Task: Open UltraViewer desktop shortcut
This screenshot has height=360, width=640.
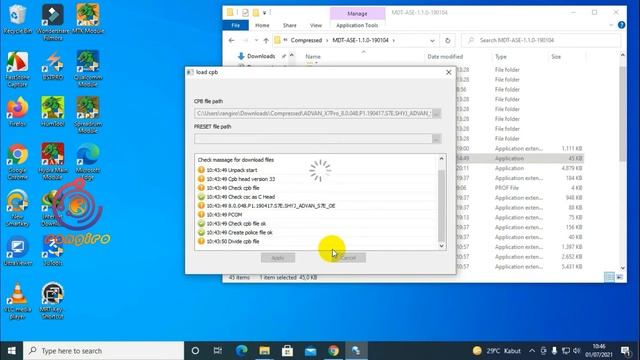Action: pos(18,251)
